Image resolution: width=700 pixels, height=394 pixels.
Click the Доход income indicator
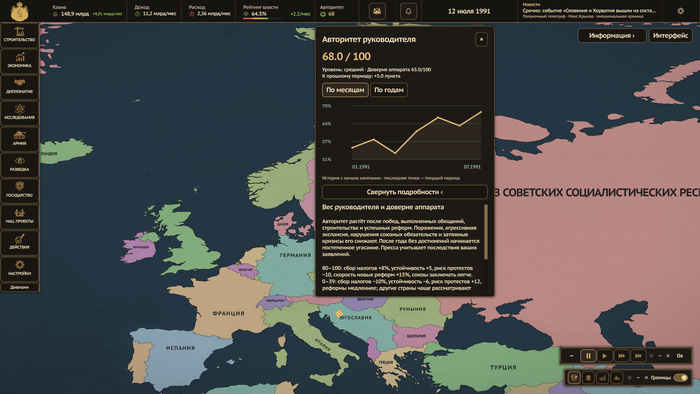[x=155, y=11]
